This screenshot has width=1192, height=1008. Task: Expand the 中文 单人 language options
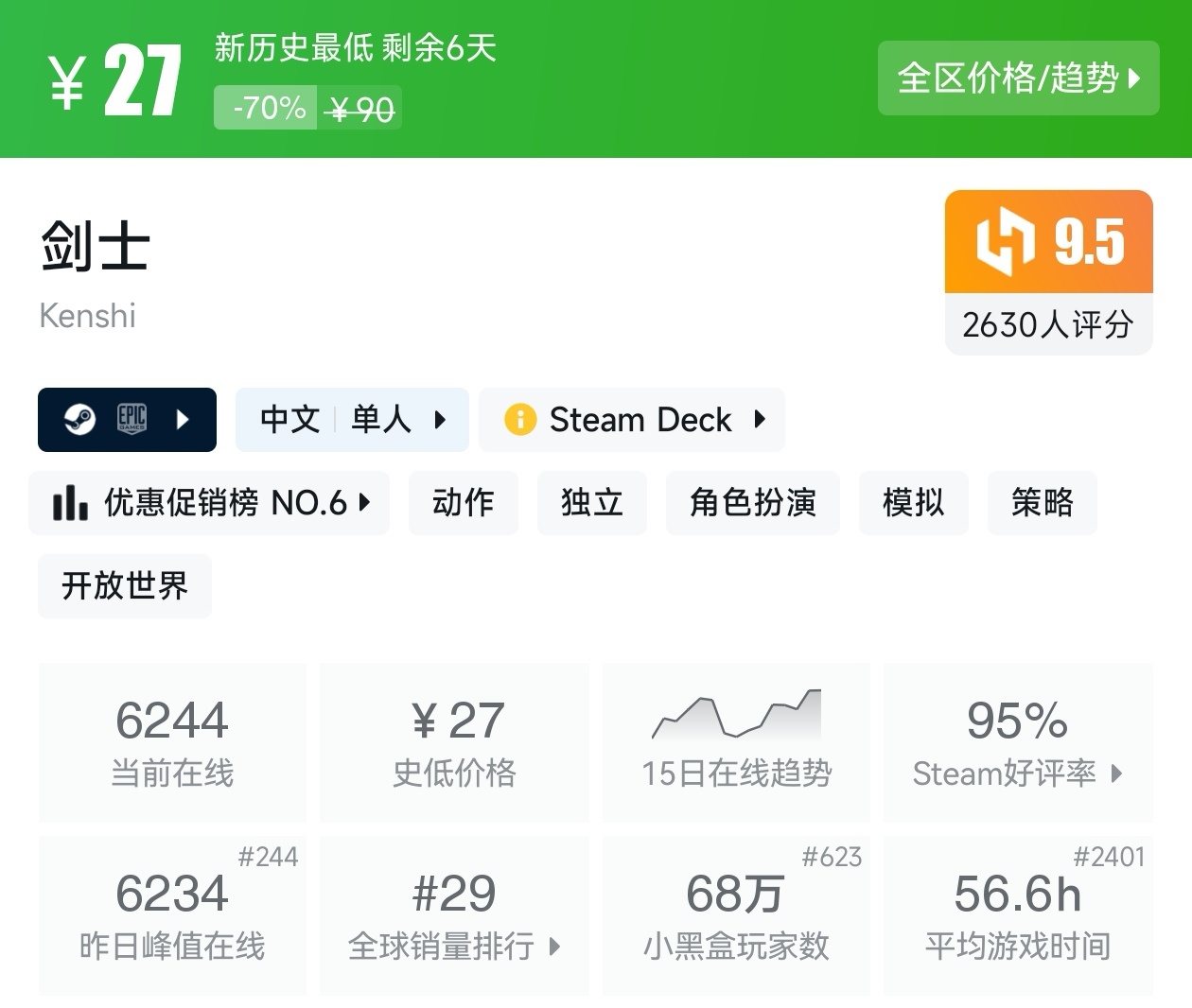(352, 419)
